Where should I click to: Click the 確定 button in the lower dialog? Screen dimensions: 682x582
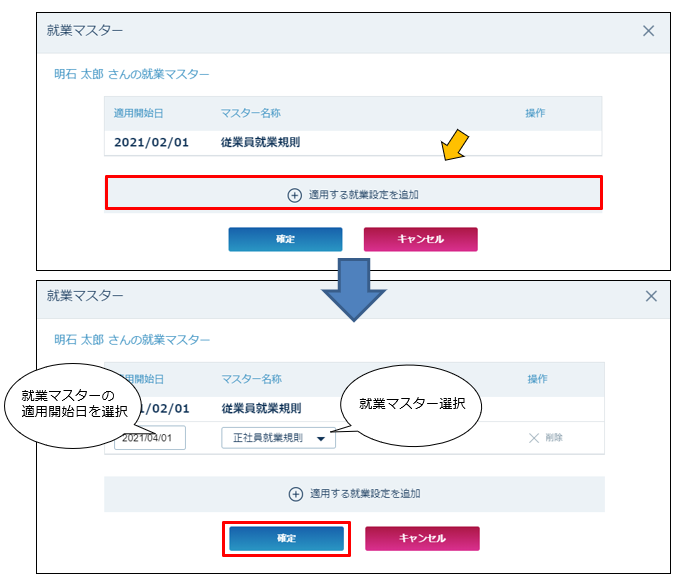coord(287,539)
